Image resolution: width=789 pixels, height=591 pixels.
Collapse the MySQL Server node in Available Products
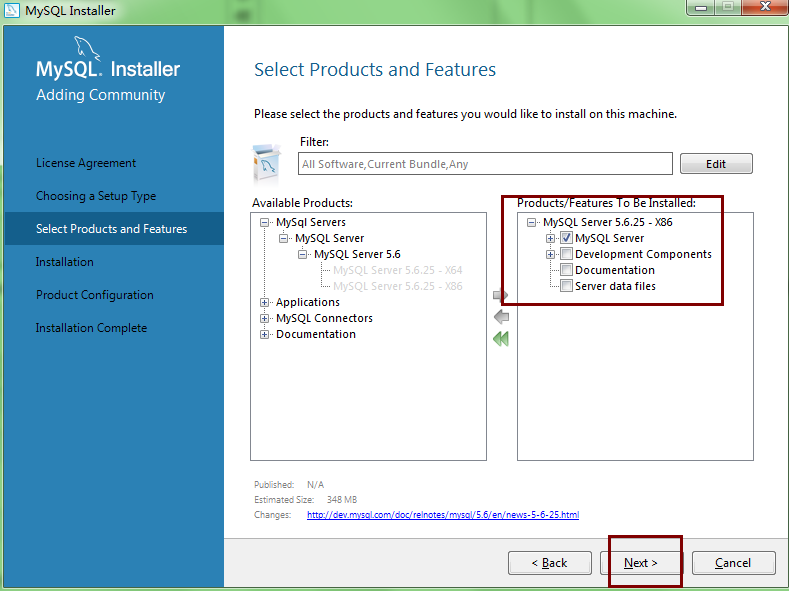point(283,238)
